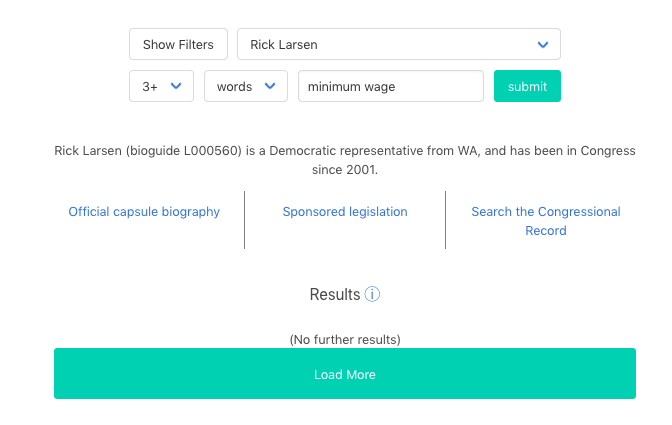Click the Results heading
This screenshot has width=672, height=425.
335,294
